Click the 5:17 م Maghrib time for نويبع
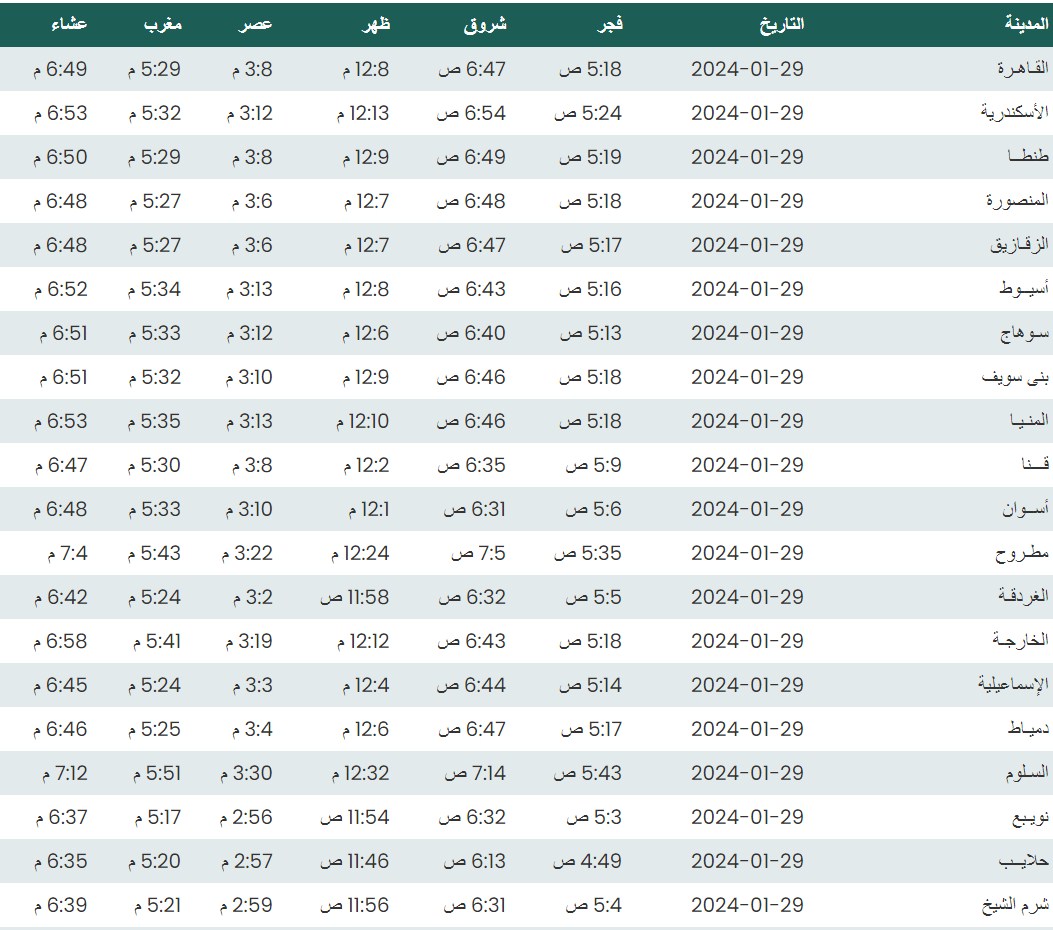The image size is (1053, 930). [x=154, y=817]
